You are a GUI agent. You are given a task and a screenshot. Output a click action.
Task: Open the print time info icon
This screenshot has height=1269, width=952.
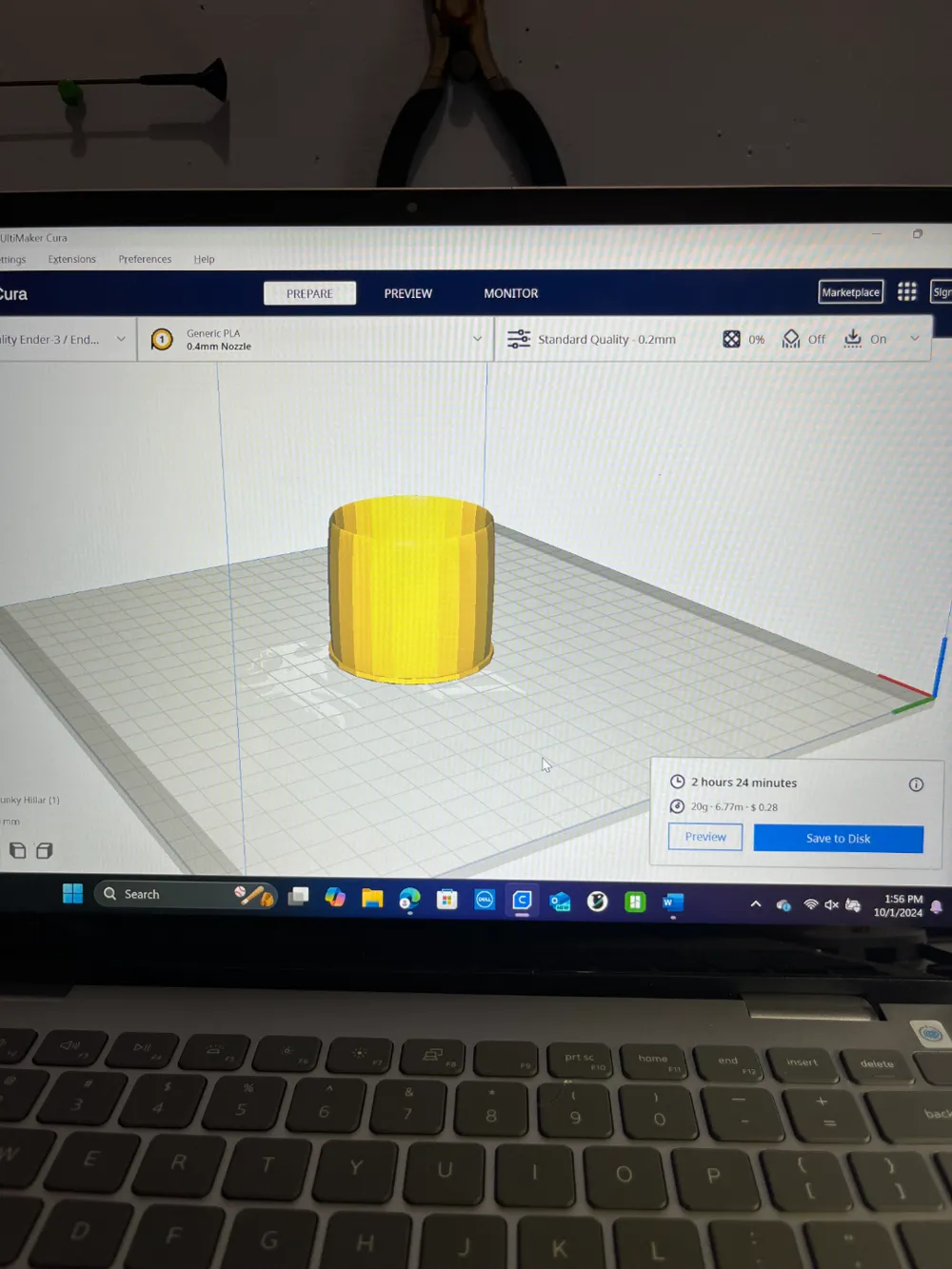click(x=916, y=784)
